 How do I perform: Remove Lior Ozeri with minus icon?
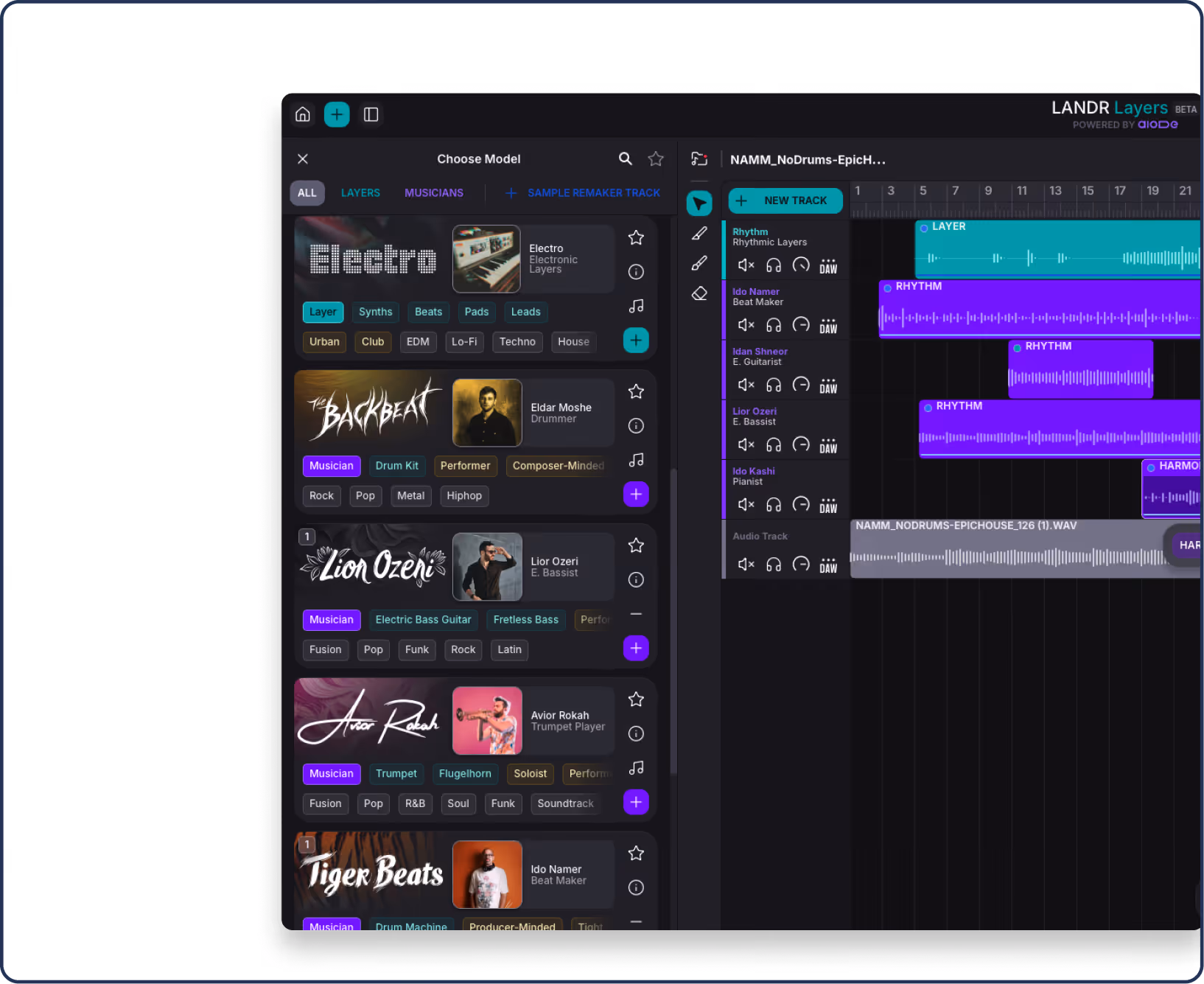tap(636, 614)
